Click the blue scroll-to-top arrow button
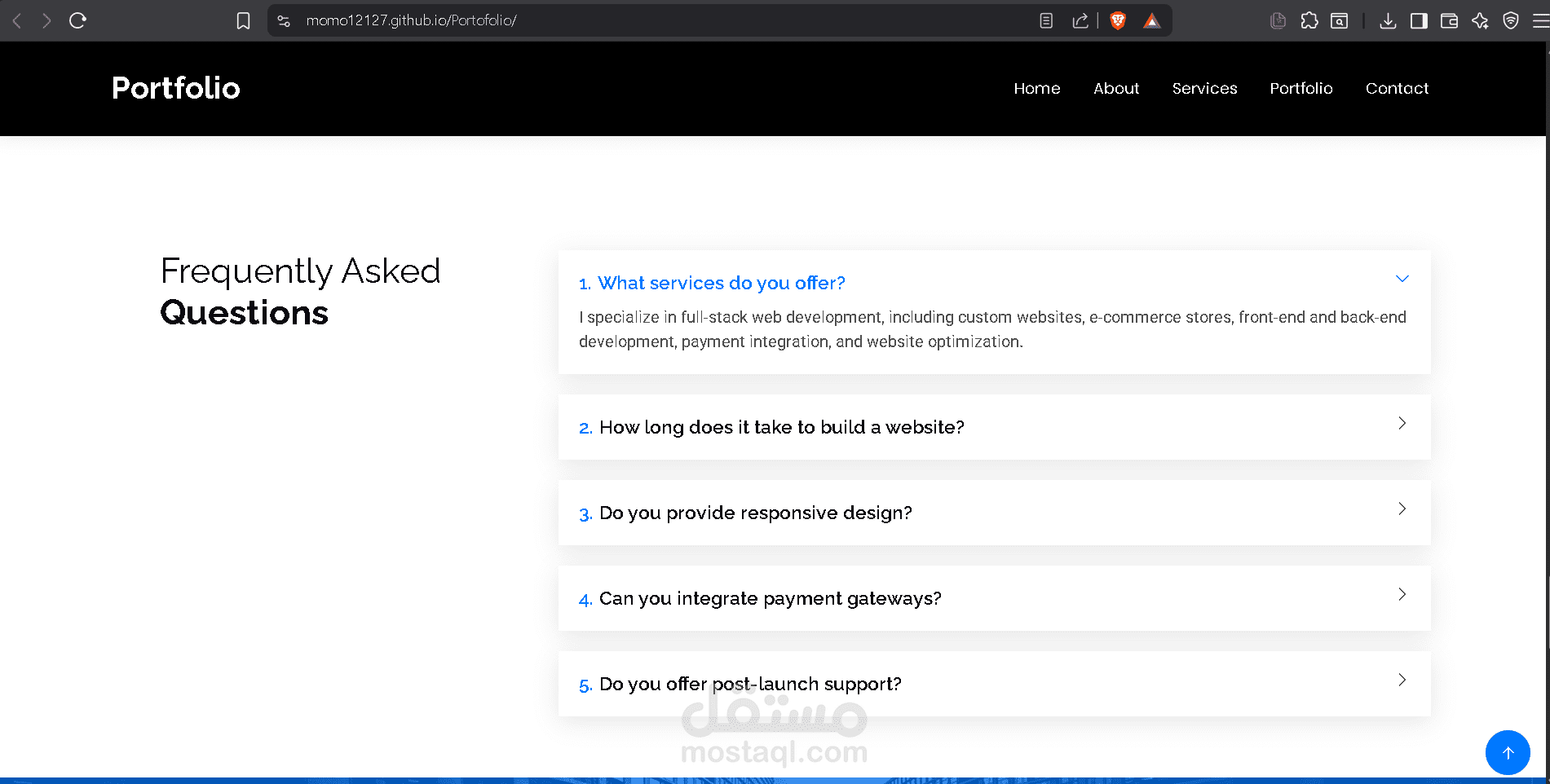The width and height of the screenshot is (1550, 784). pos(1508,752)
